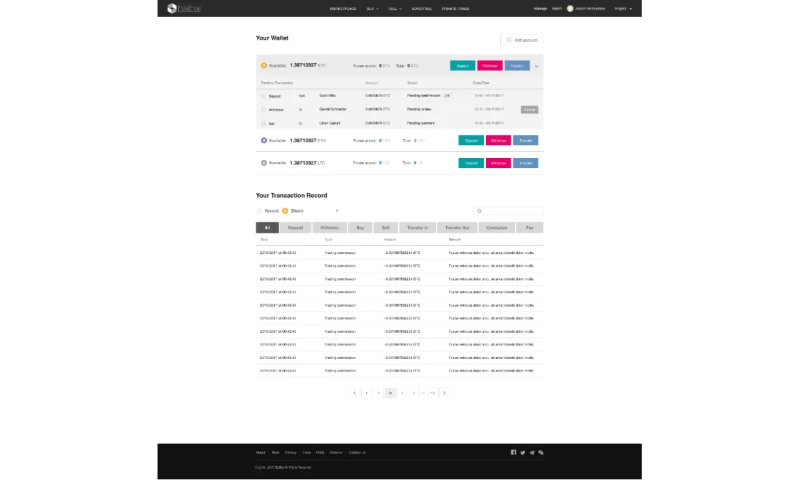Open the Twitter icon in the footer
The height and width of the screenshot is (480, 800).
coord(522,452)
